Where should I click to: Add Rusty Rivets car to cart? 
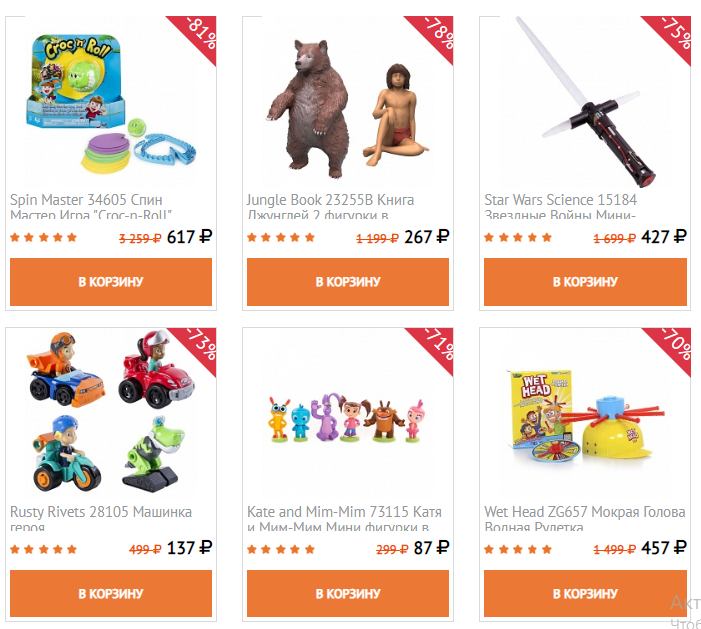click(111, 593)
